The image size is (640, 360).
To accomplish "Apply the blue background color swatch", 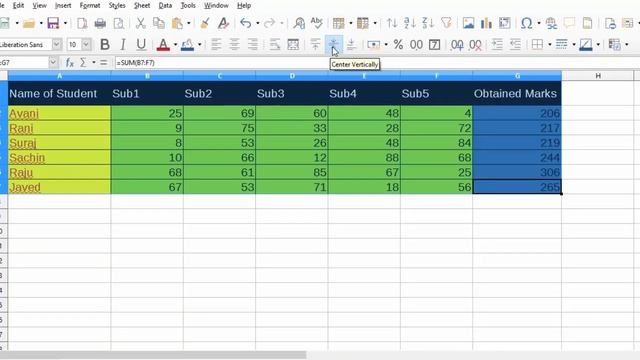I will [187, 44].
